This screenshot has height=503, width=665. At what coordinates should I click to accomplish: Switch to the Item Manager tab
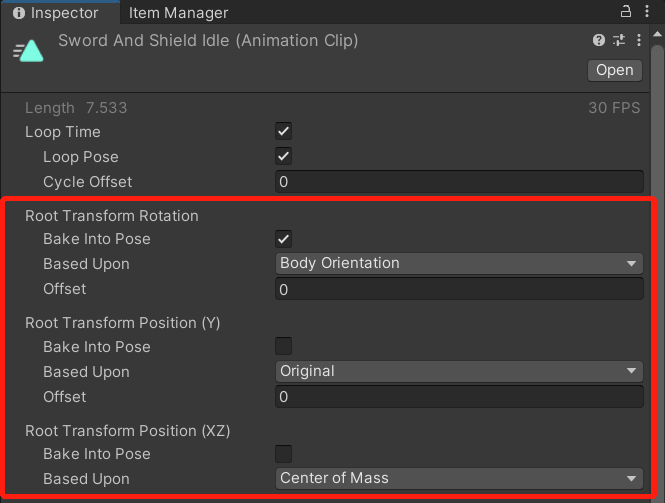(179, 13)
